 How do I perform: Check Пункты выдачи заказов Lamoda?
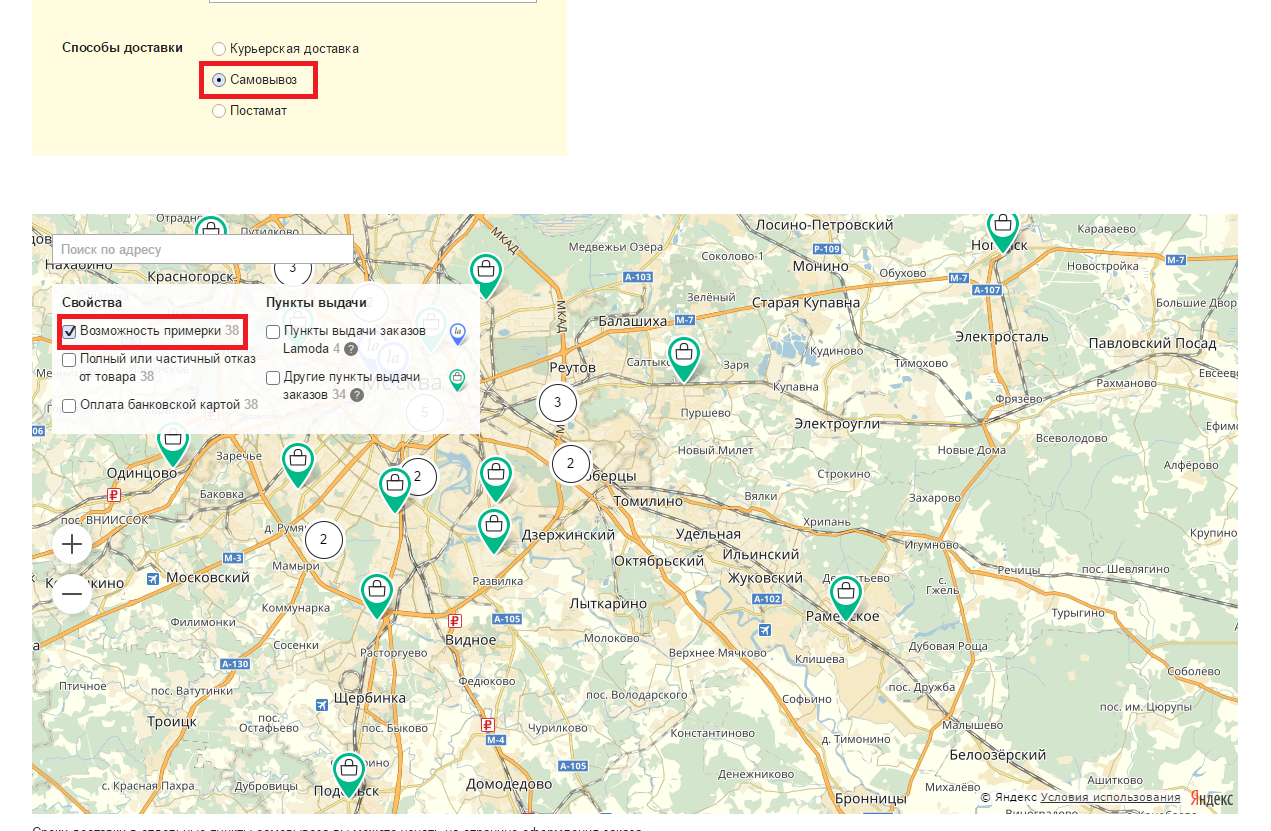click(x=273, y=331)
